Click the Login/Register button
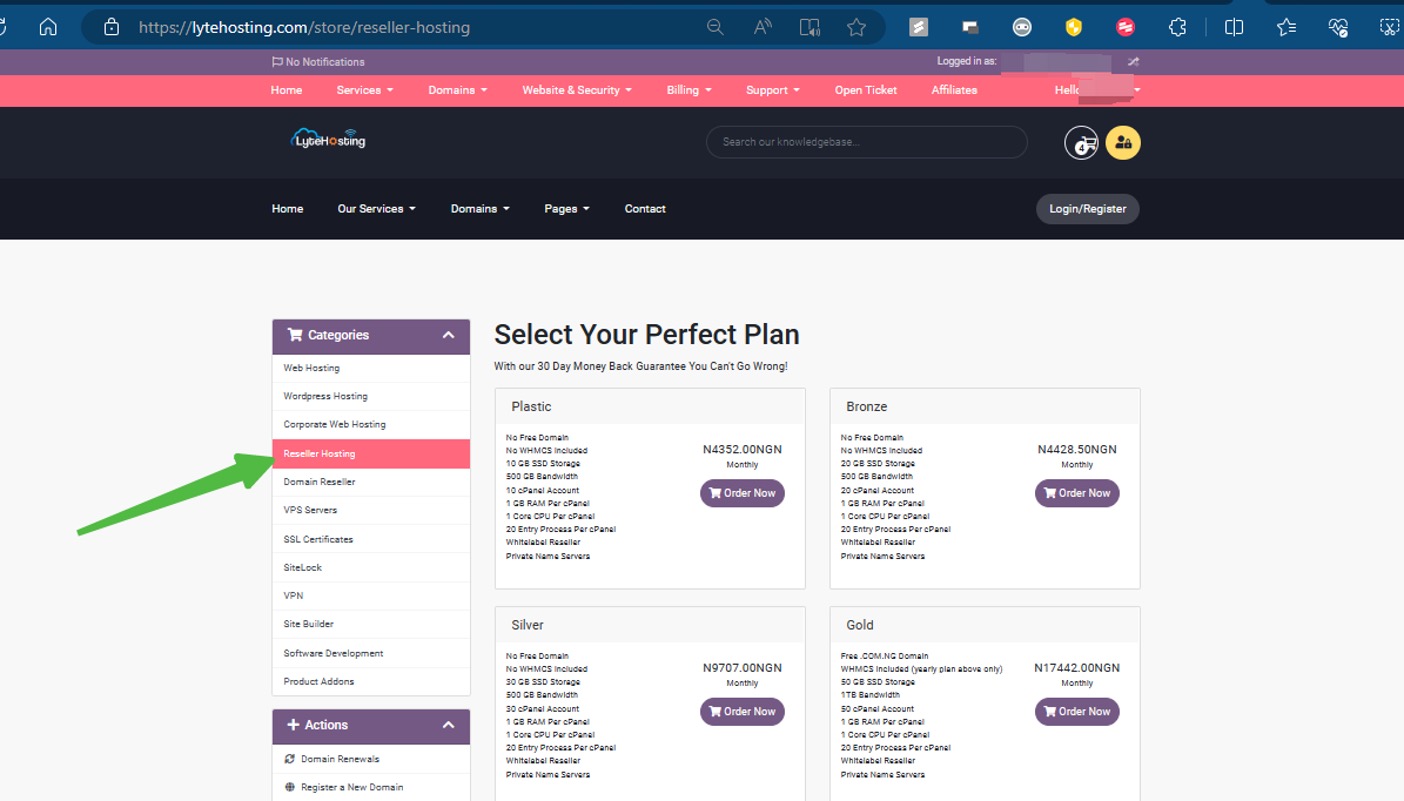The width and height of the screenshot is (1404, 801). pos(1087,209)
